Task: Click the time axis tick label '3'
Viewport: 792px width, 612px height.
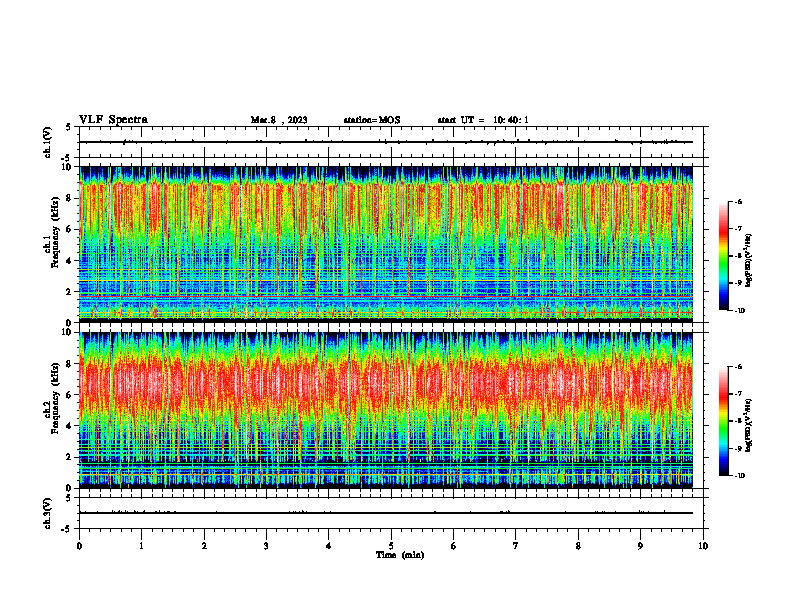Action: (266, 546)
